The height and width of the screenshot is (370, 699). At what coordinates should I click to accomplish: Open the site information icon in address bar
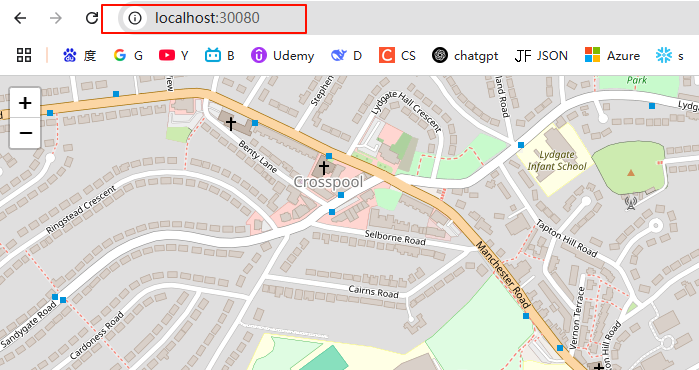135,18
